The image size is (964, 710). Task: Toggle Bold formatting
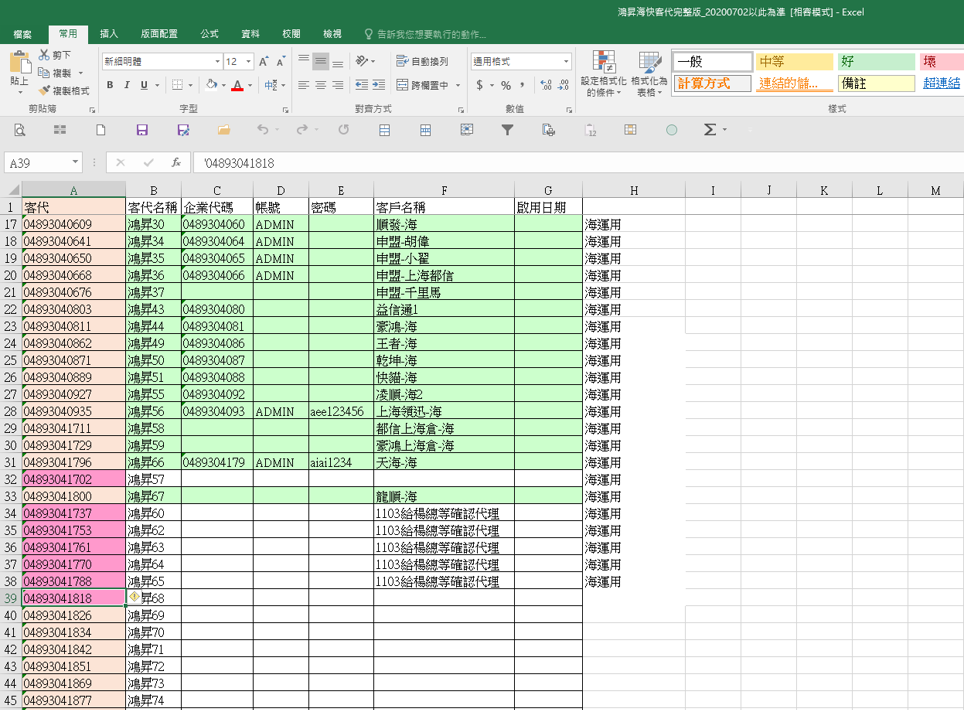(x=110, y=86)
